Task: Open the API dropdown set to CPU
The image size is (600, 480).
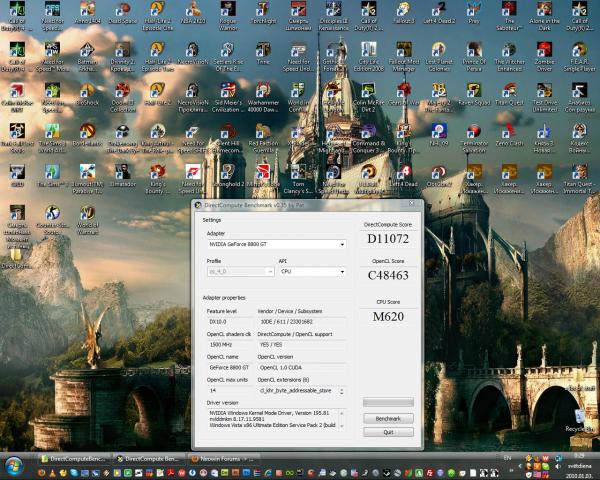Action: click(312, 271)
